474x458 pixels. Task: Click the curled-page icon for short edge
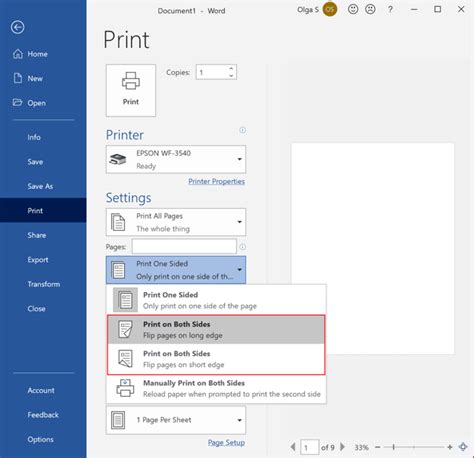[125, 359]
